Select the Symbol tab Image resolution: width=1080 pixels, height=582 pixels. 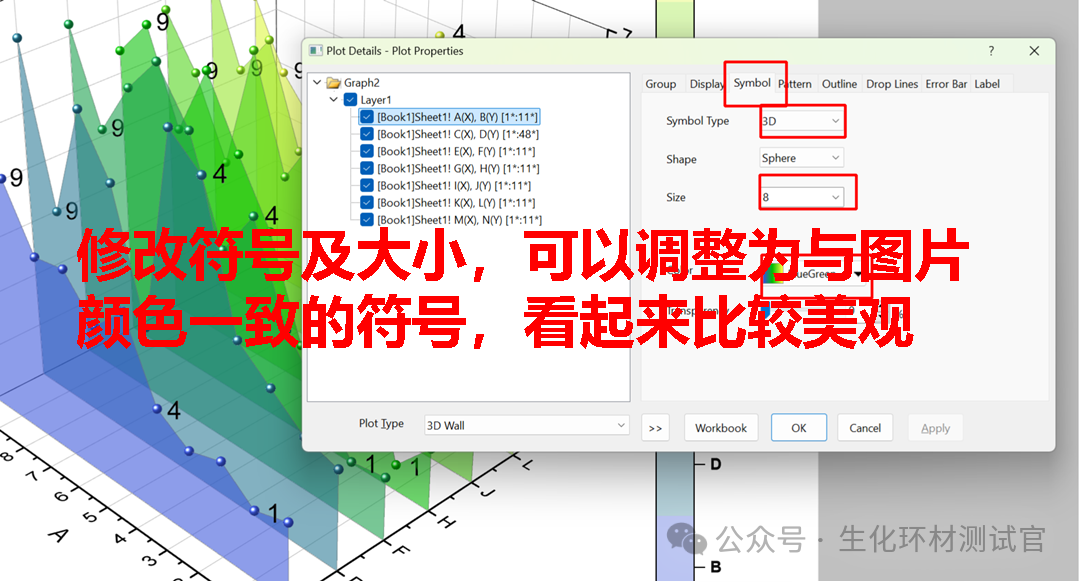(751, 83)
